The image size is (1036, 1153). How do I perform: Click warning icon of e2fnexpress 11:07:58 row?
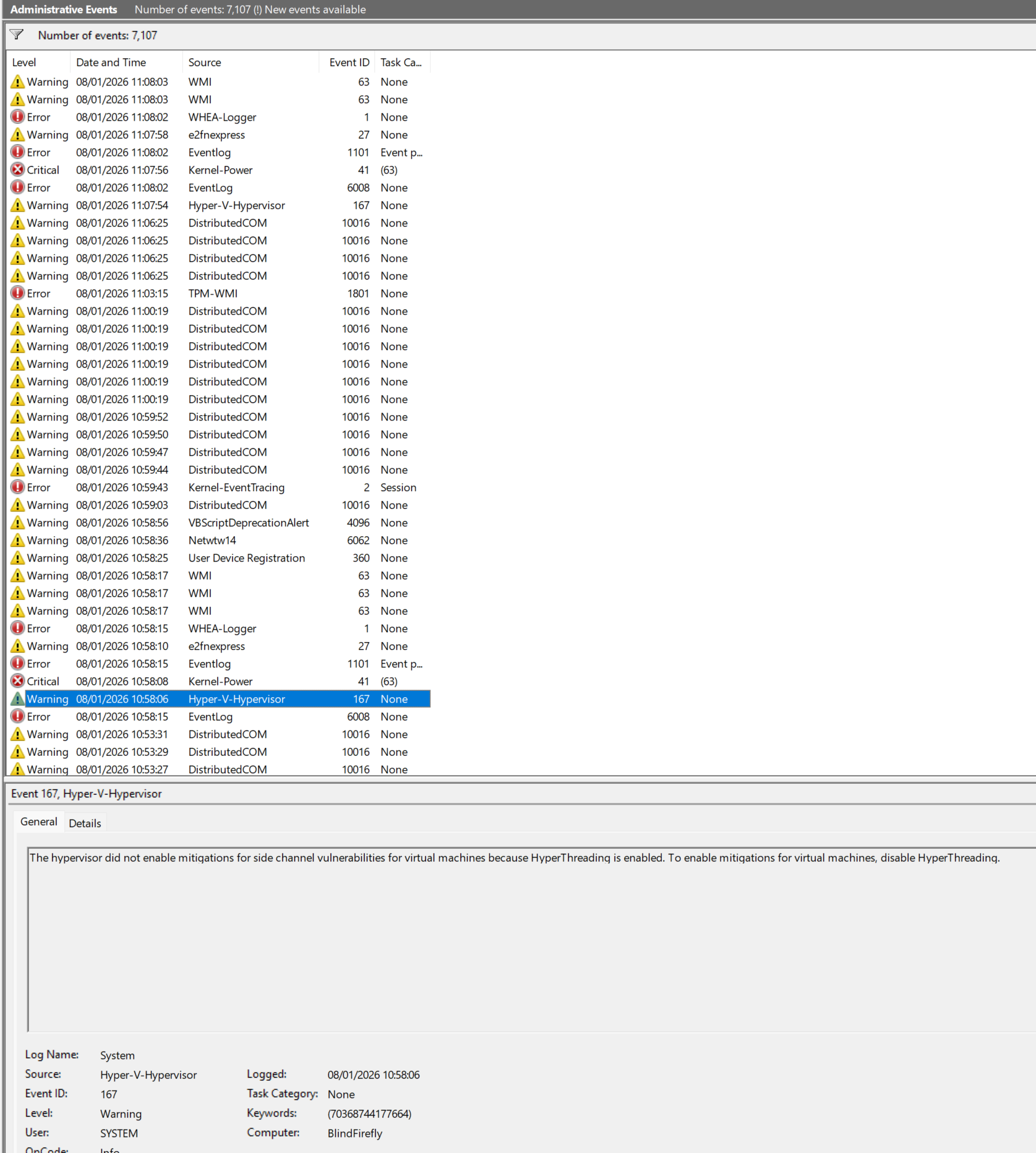tap(18, 134)
